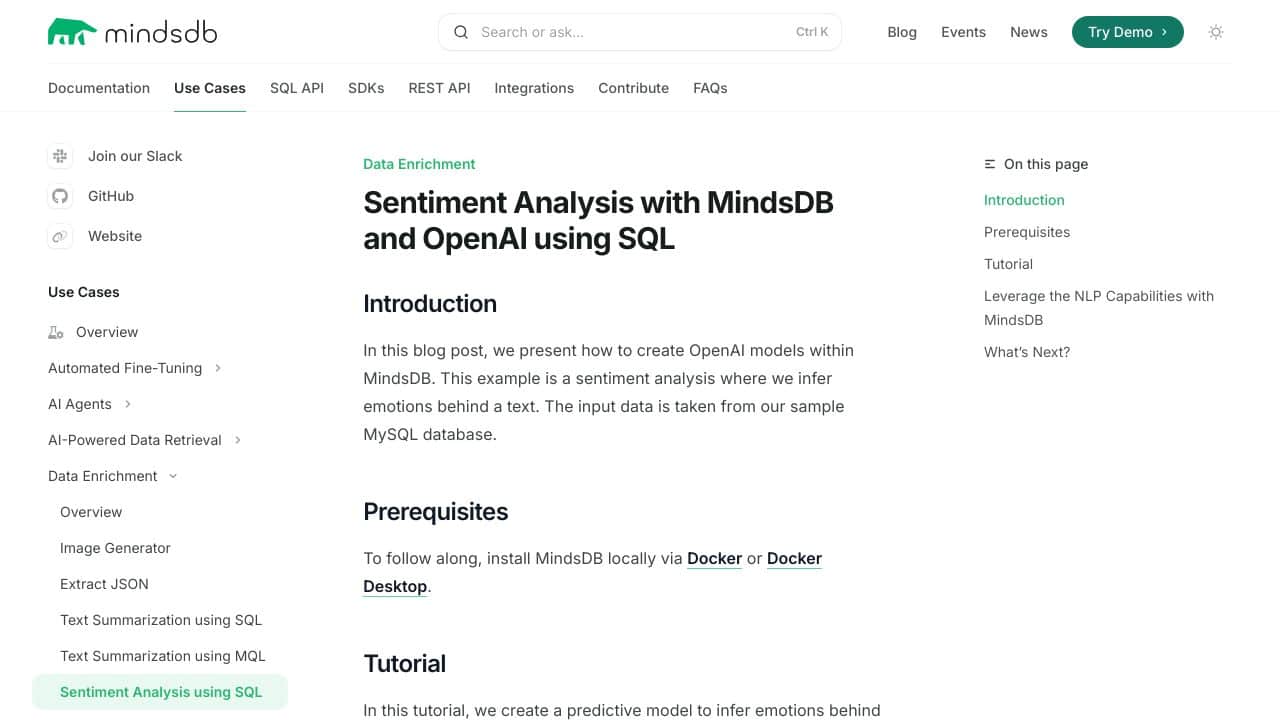Open the Extract JSON page

coord(104,584)
